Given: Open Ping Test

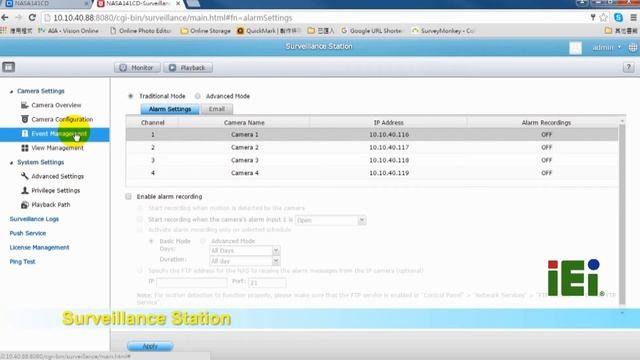Looking at the screenshot, I should click(22, 262).
